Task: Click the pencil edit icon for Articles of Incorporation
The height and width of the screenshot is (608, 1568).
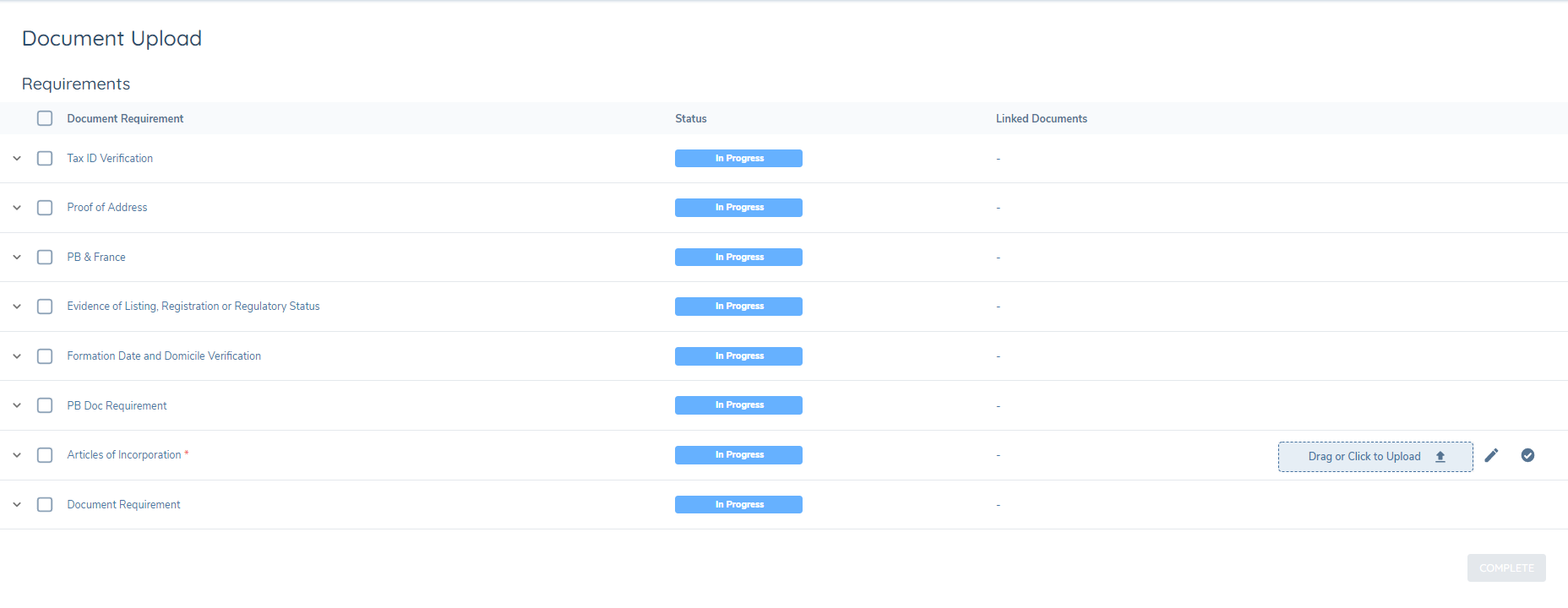Action: pos(1491,455)
